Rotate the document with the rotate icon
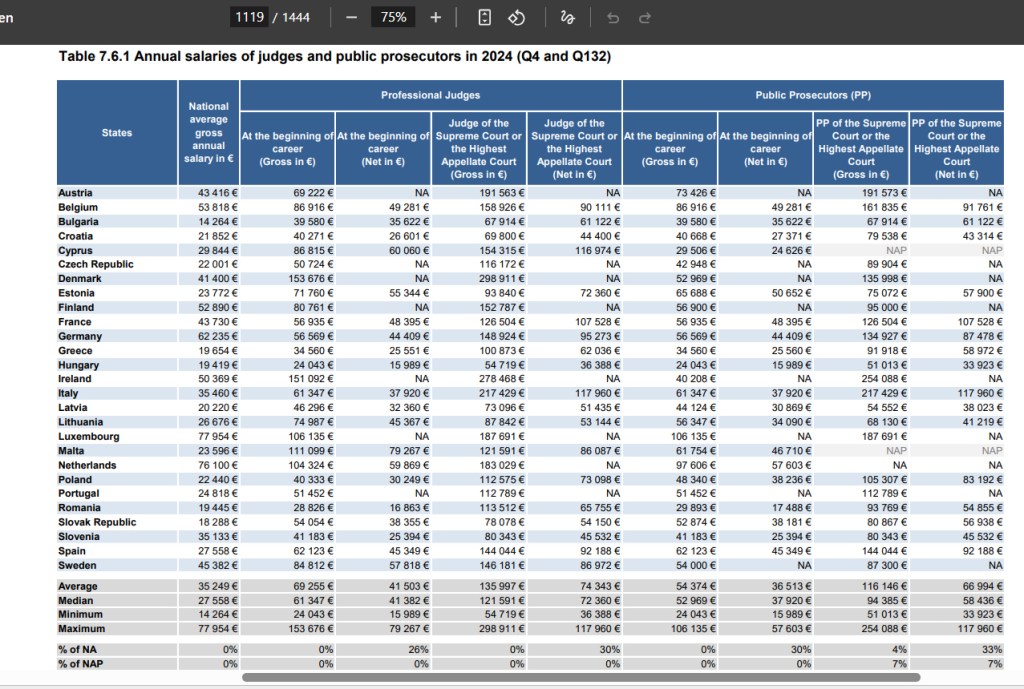The width and height of the screenshot is (1024, 689). [517, 18]
